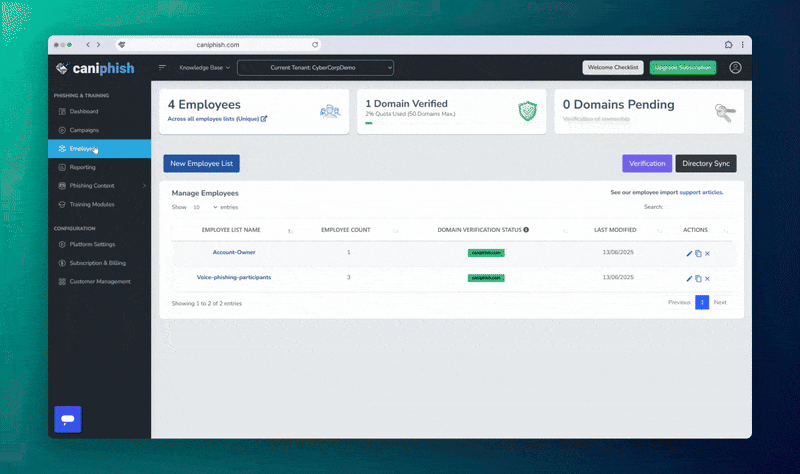800x474 pixels.
Task: Sort by Domain Verification Status column
Action: [479, 230]
